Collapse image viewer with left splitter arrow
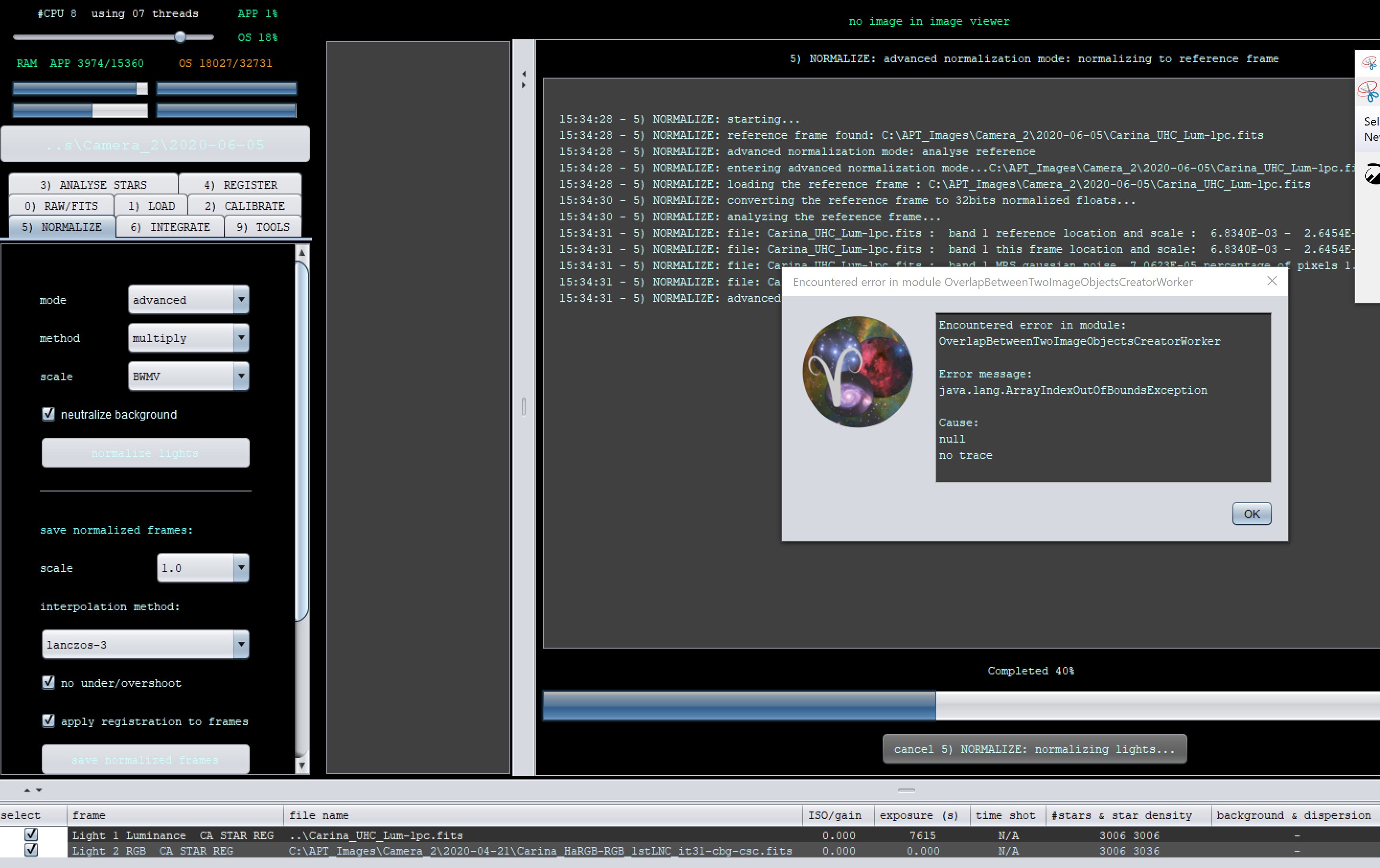Viewport: 1380px width, 868px height. coord(524,74)
